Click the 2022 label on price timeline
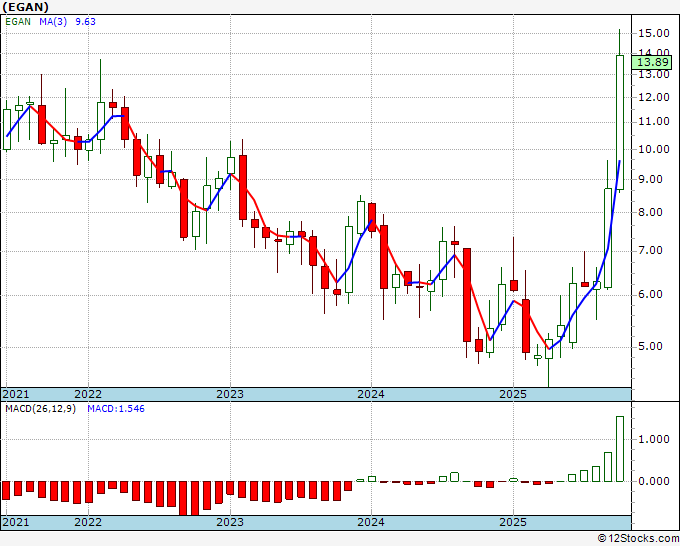Image resolution: width=680 pixels, height=546 pixels. pos(88,394)
